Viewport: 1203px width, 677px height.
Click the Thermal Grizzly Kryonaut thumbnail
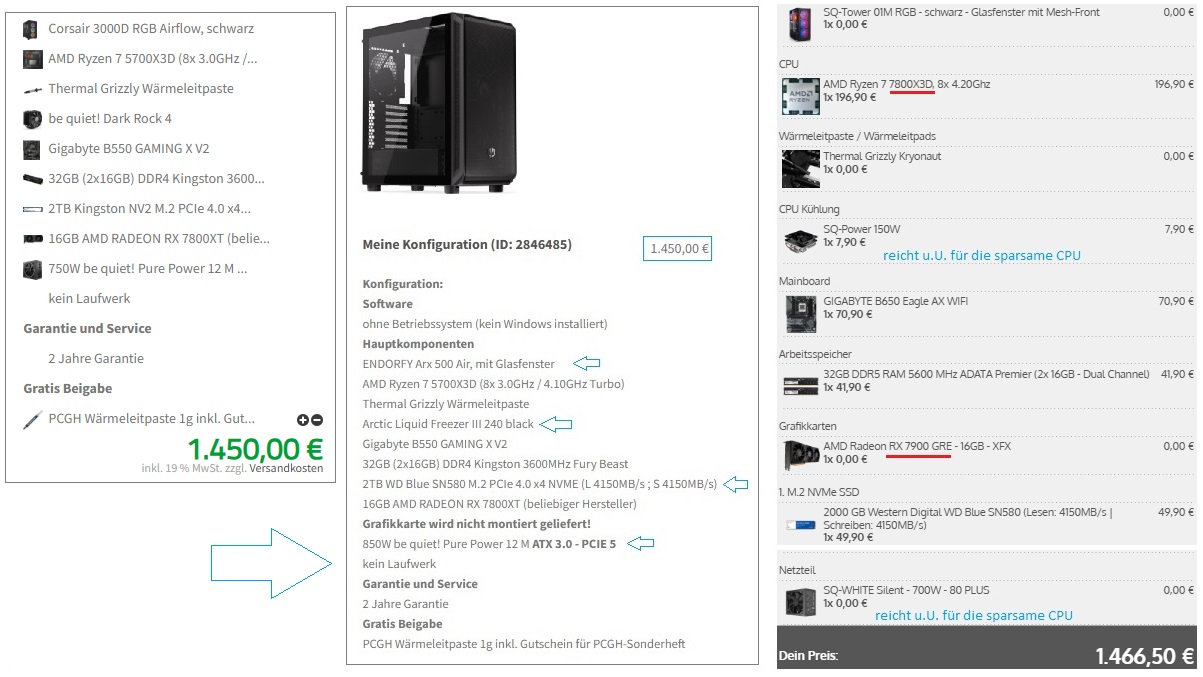800,168
